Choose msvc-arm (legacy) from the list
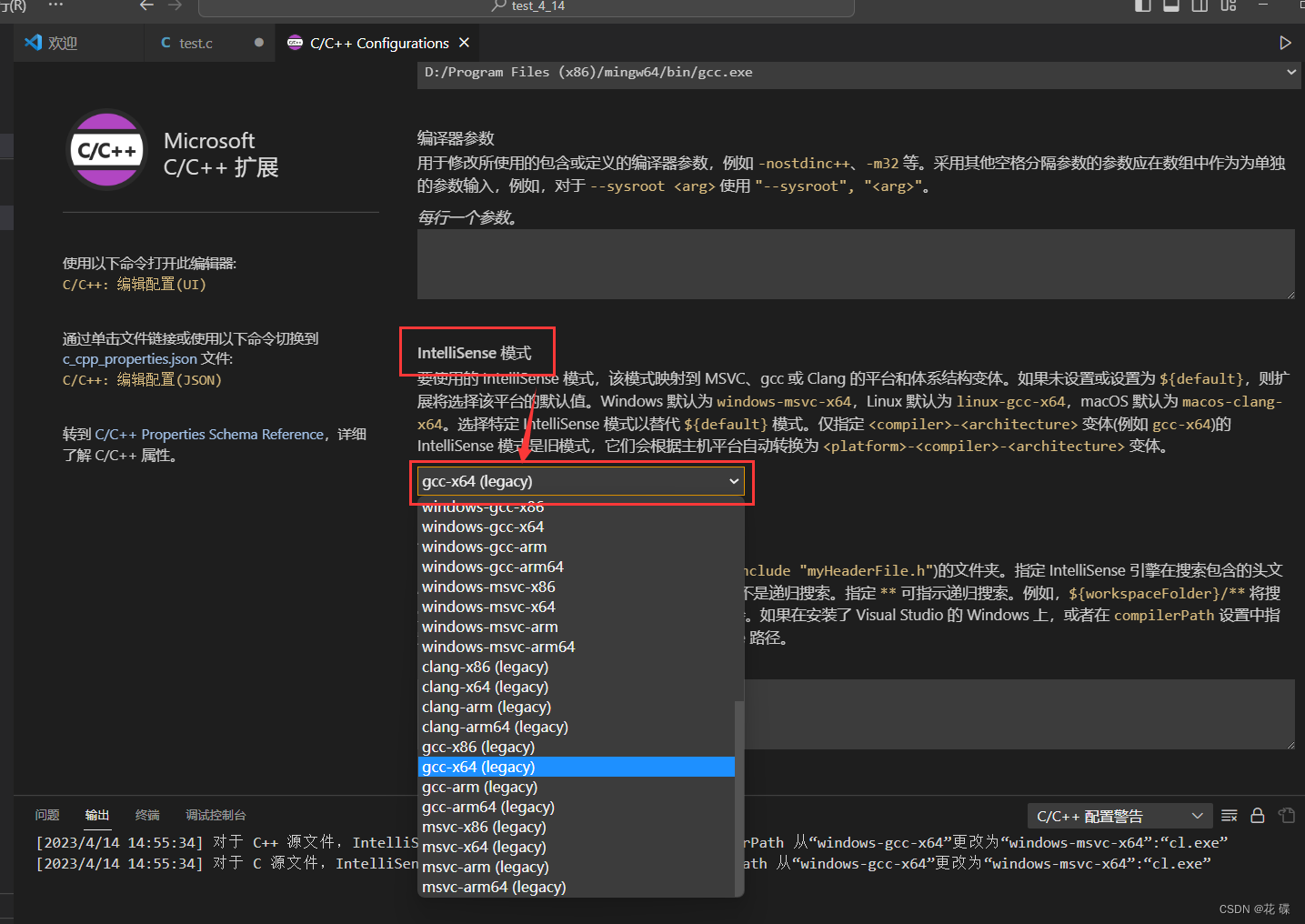Image resolution: width=1305 pixels, height=924 pixels. [576, 867]
